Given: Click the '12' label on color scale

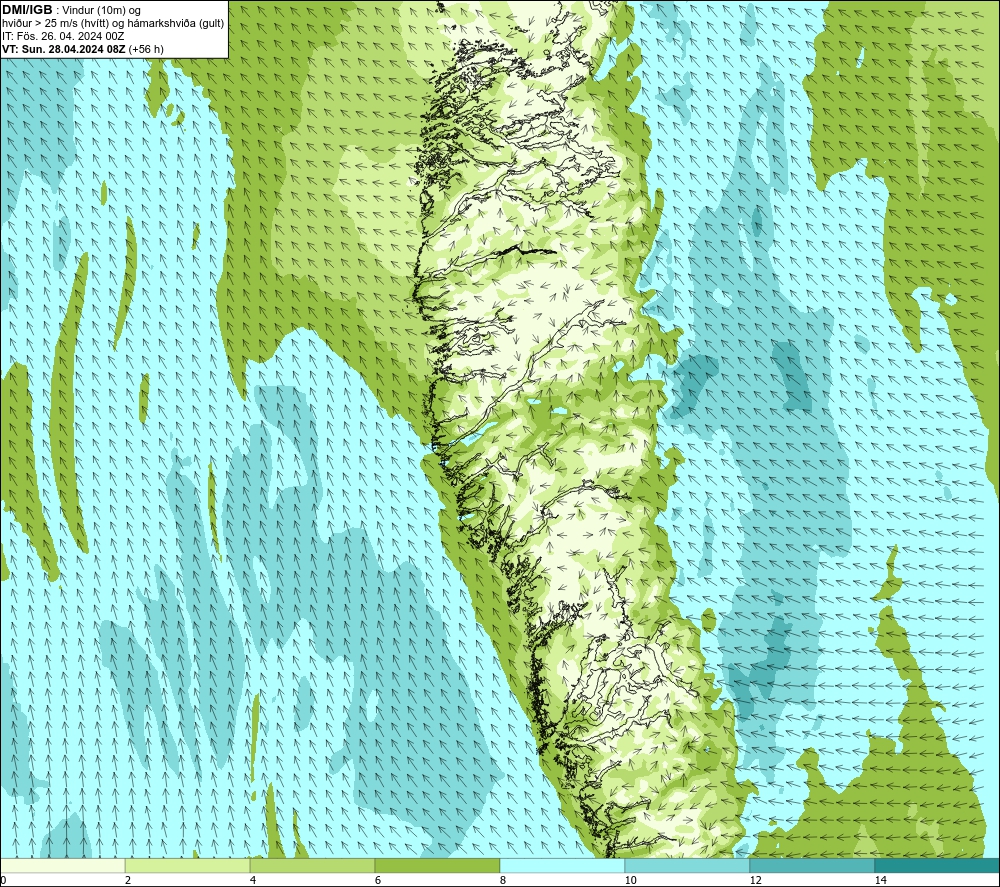Looking at the screenshot, I should click(x=756, y=880).
